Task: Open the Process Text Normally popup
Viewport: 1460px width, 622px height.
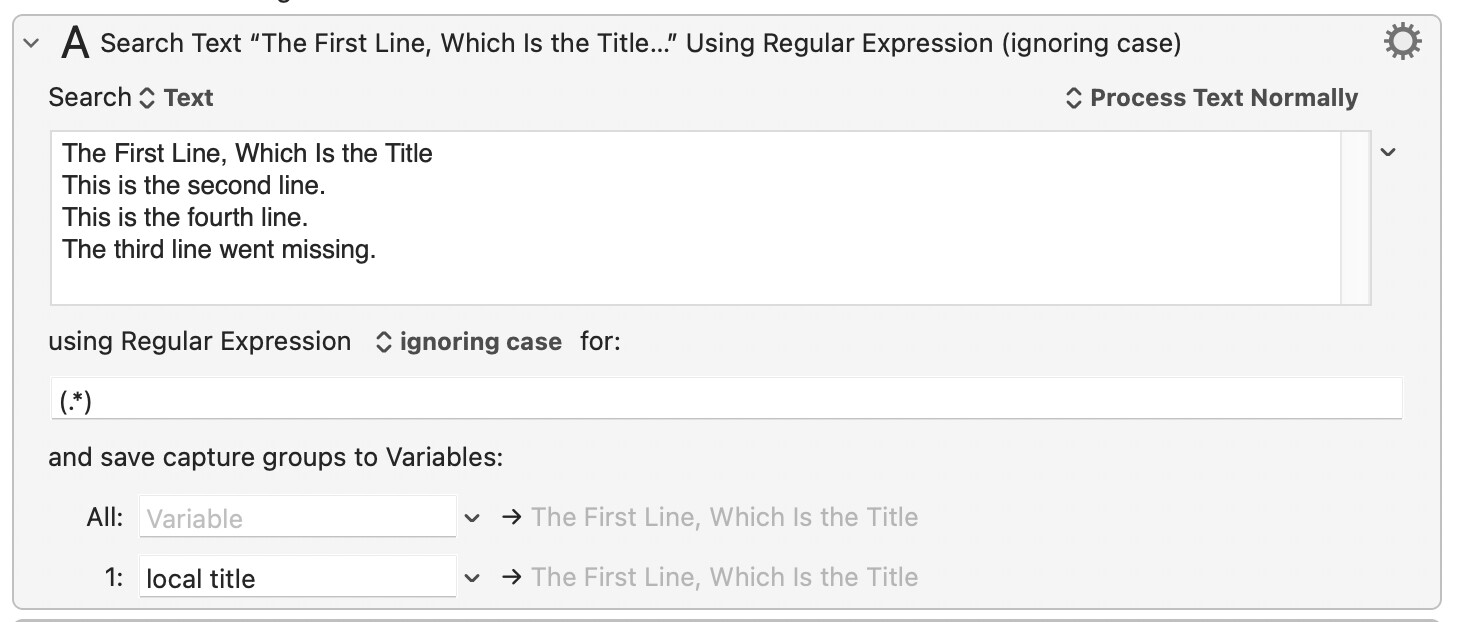Action: (x=1211, y=98)
